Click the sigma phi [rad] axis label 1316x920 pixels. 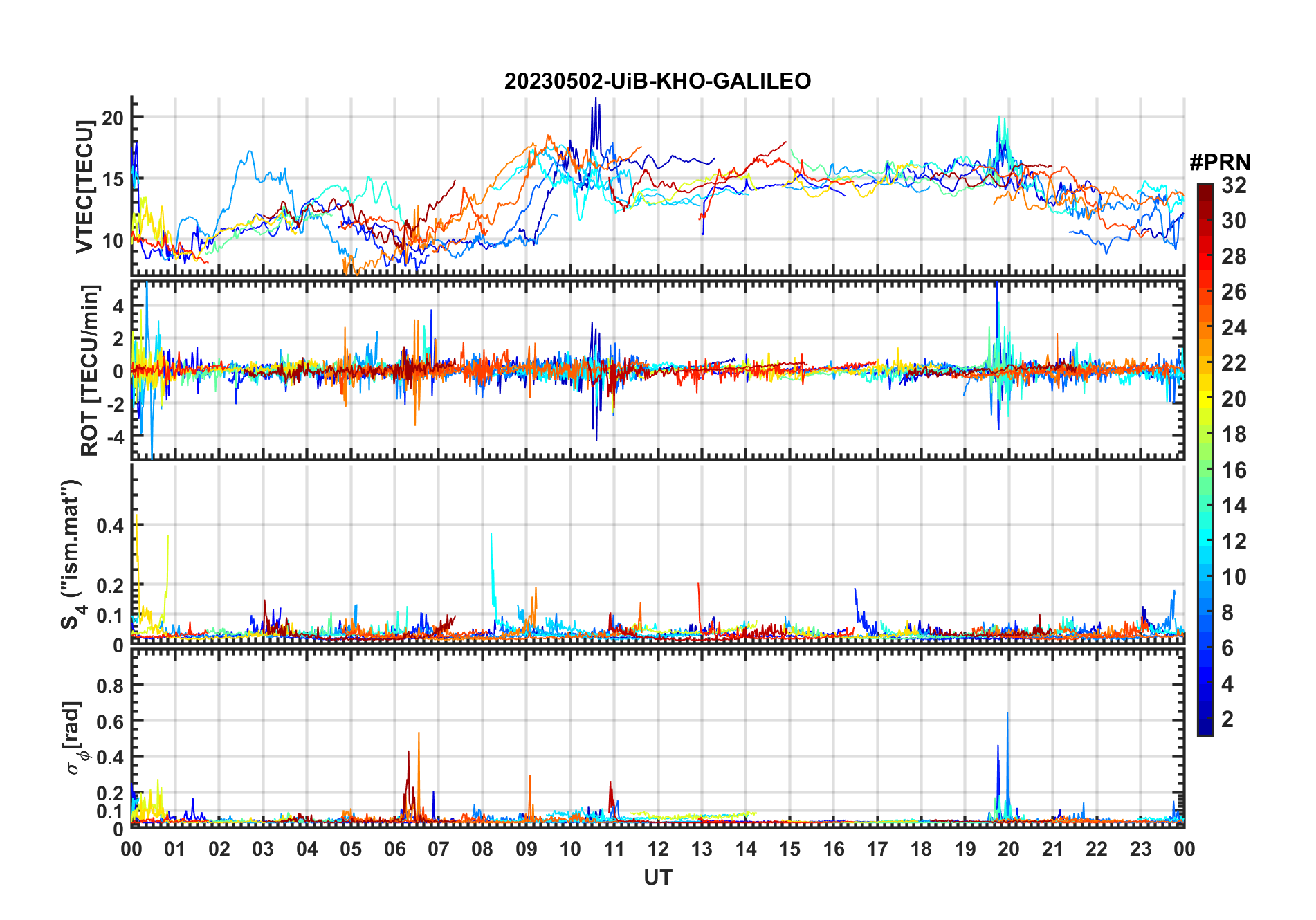click(73, 737)
